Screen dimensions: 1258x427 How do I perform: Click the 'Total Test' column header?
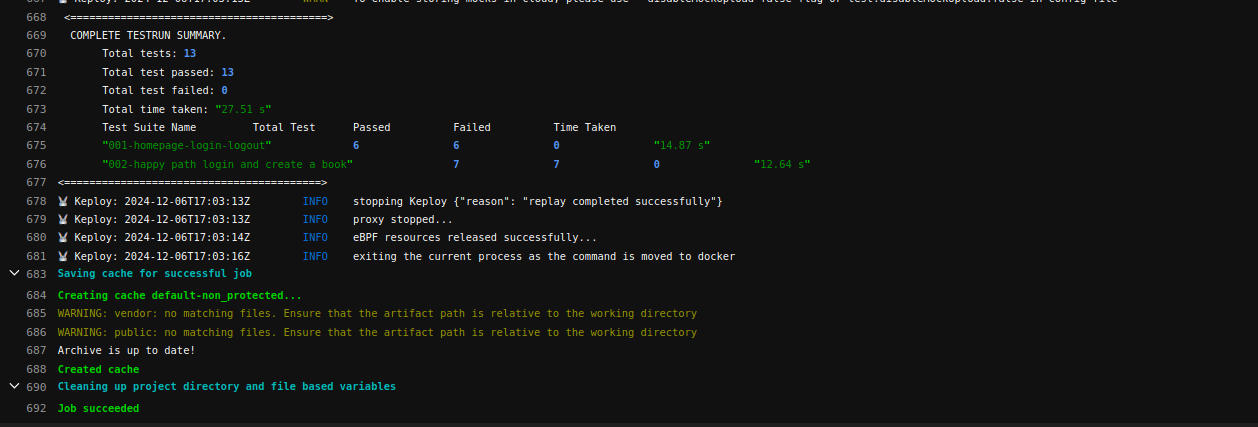pyautogui.click(x=284, y=127)
